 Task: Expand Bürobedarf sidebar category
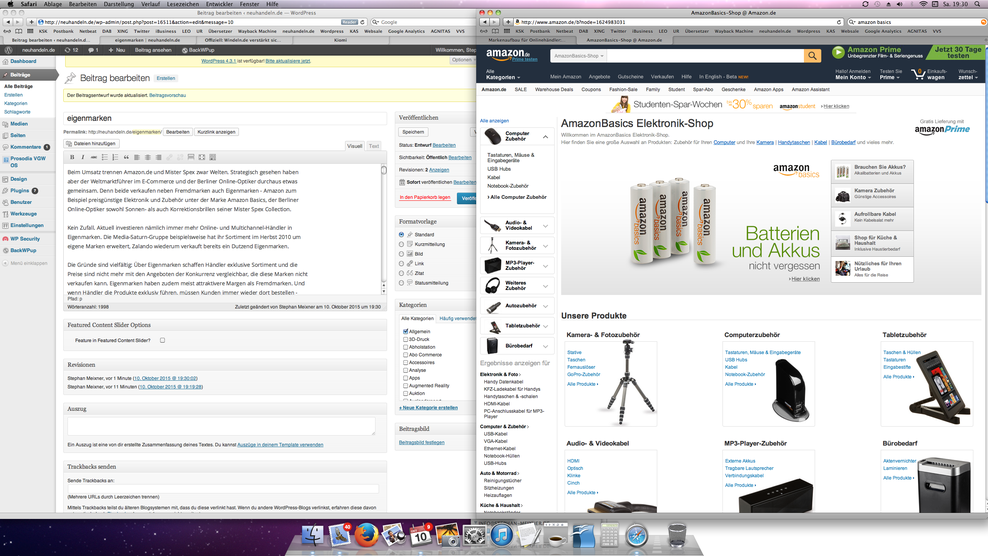pyautogui.click(x=546, y=346)
